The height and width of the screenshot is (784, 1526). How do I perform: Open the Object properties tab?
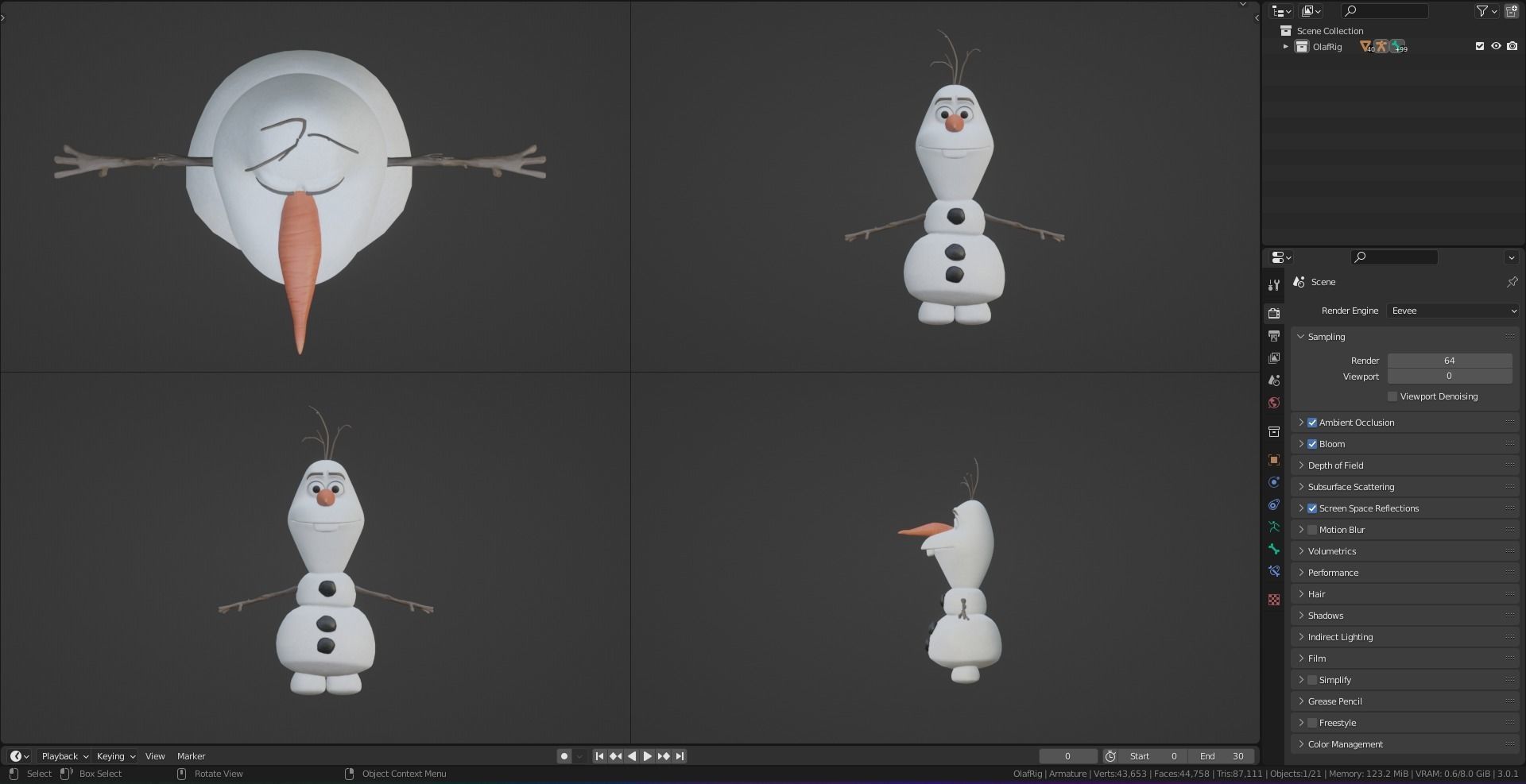pos(1274,459)
